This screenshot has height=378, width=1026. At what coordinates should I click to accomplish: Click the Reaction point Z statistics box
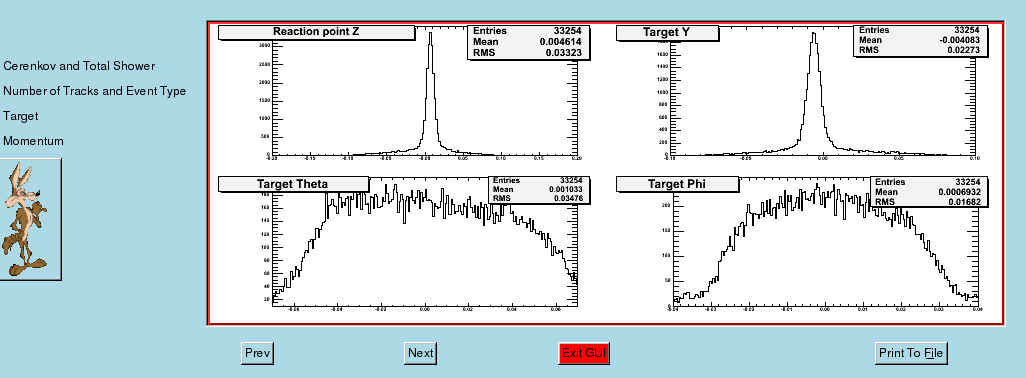coord(529,42)
